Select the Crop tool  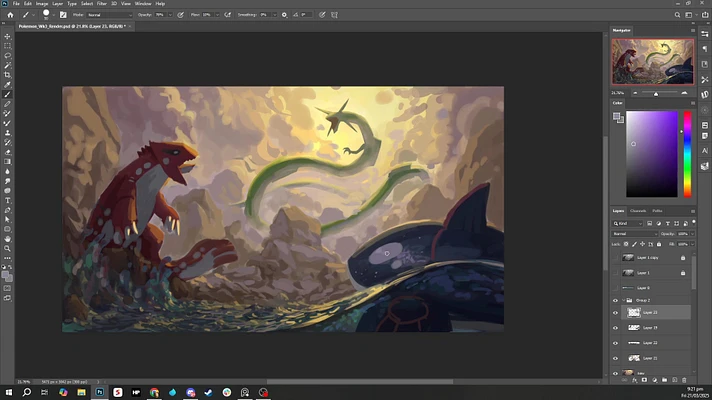point(7,75)
